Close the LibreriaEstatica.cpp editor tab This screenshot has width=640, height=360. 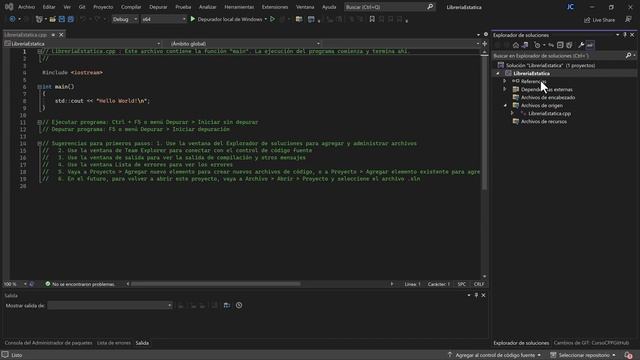coord(61,35)
